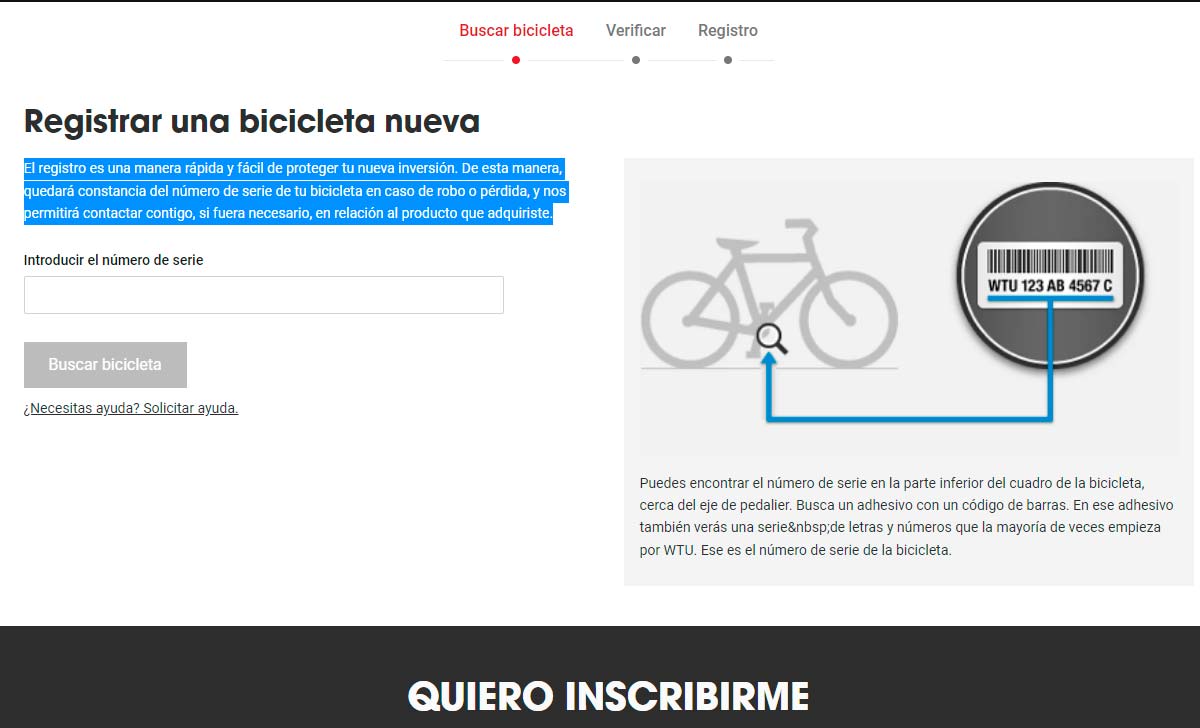The height and width of the screenshot is (728, 1200).
Task: Click the Introducir el número de serie label
Action: (x=114, y=260)
